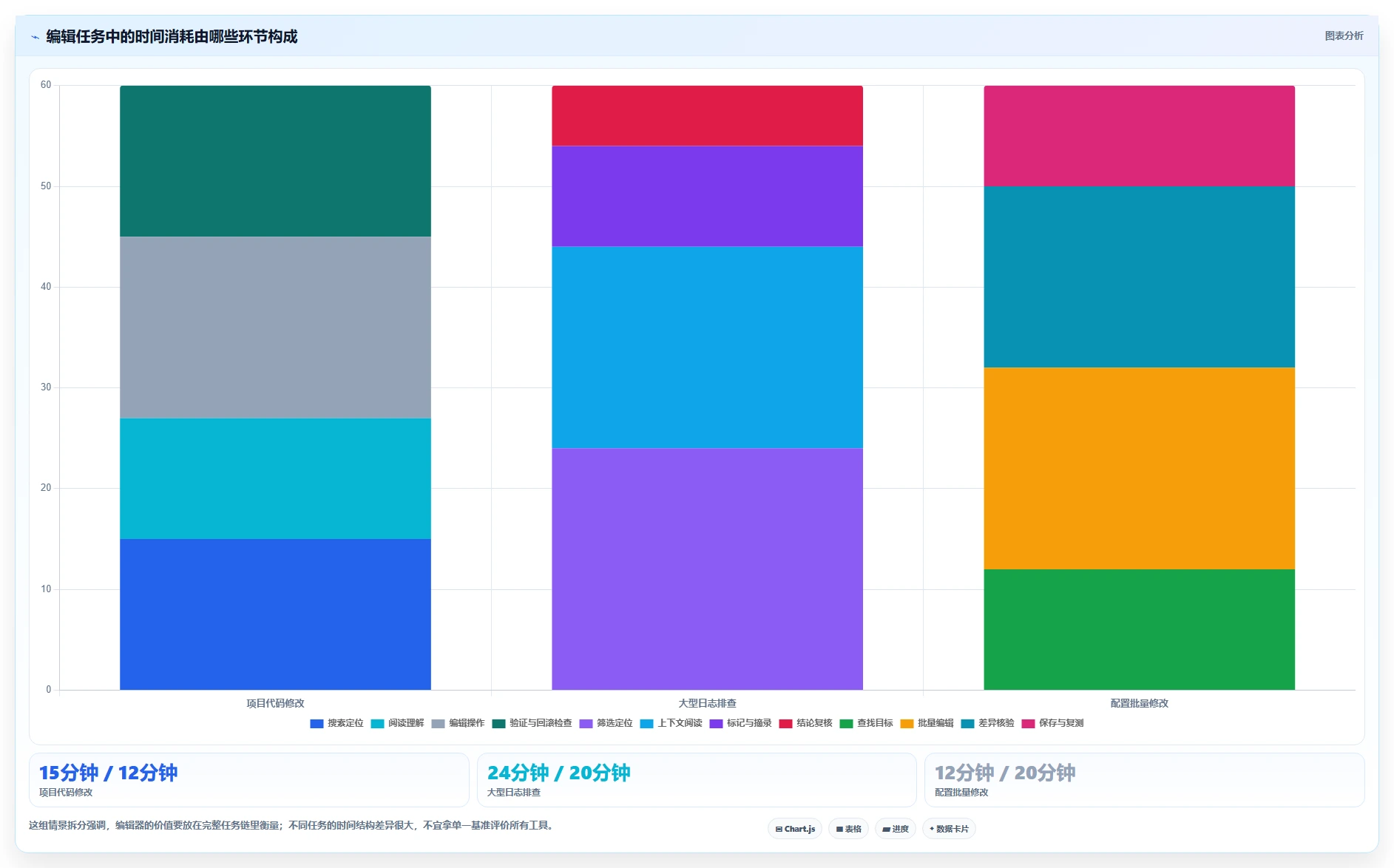Click the teal 差异核验 bar segment

point(1139,277)
